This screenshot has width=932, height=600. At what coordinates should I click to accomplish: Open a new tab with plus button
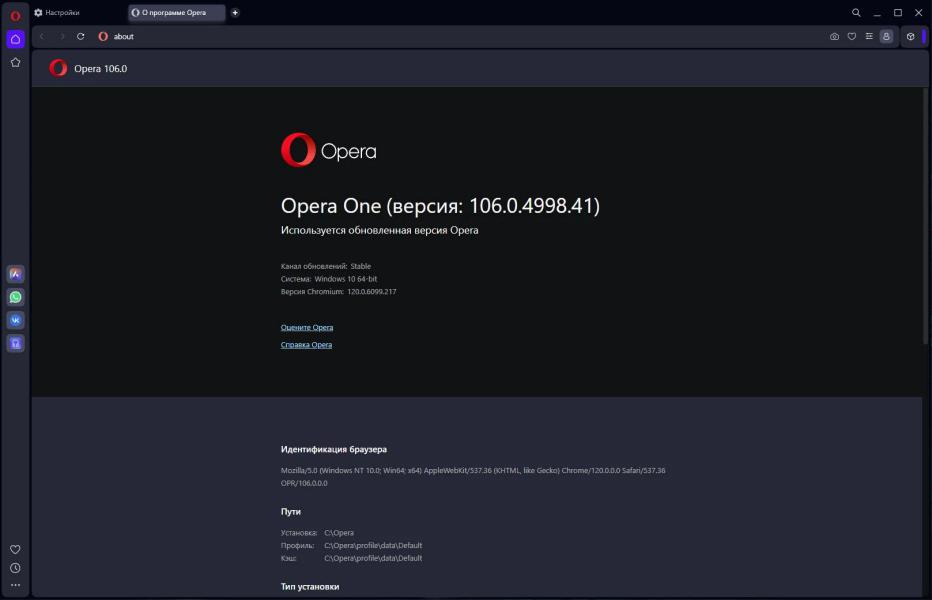click(235, 12)
